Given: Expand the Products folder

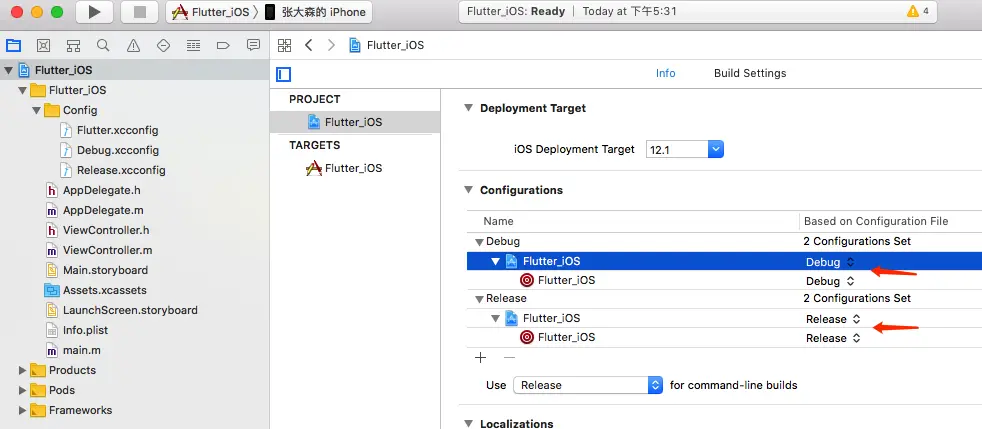Looking at the screenshot, I should 23,370.
